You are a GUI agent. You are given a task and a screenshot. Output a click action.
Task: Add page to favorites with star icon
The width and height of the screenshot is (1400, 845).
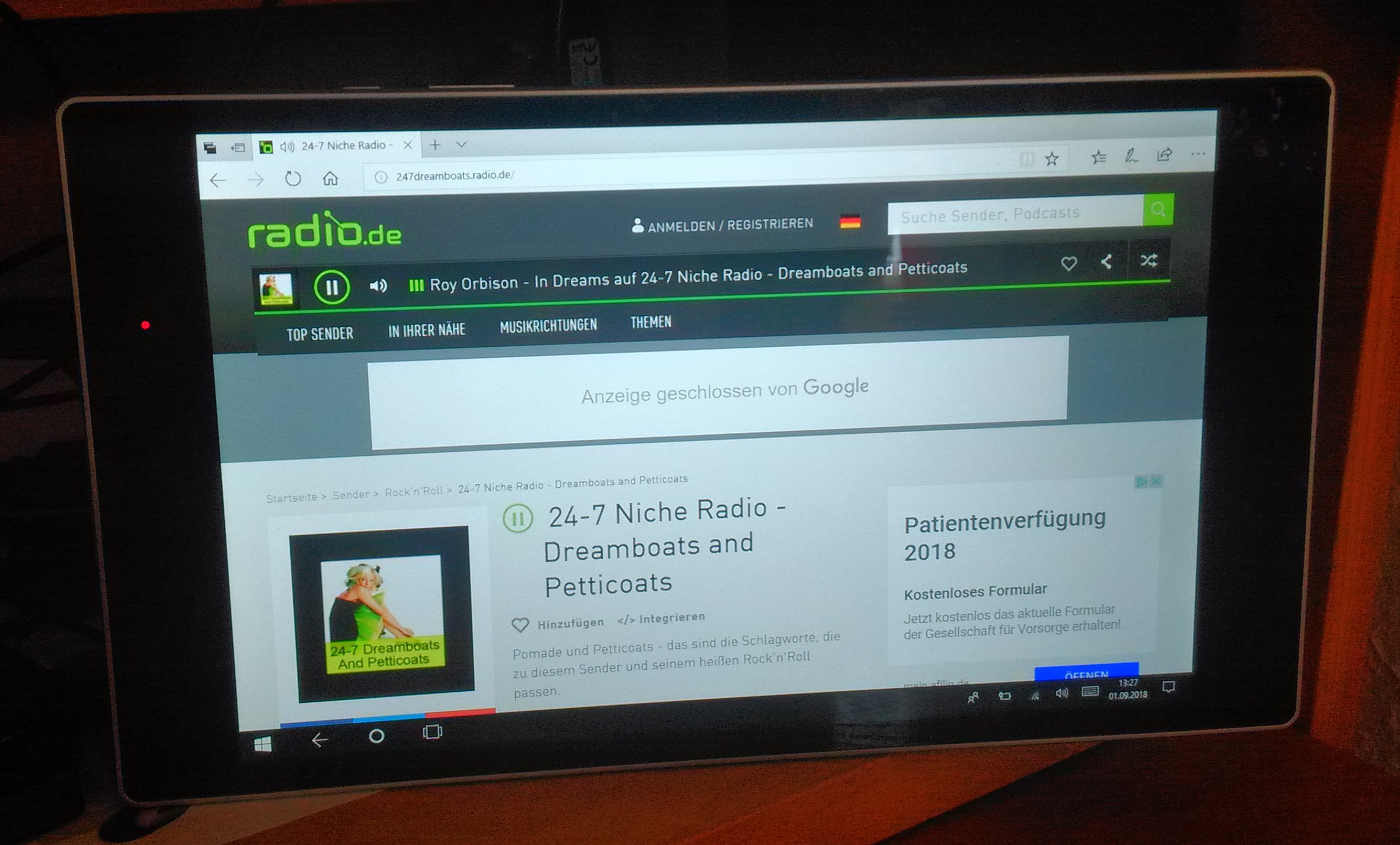click(x=1052, y=159)
